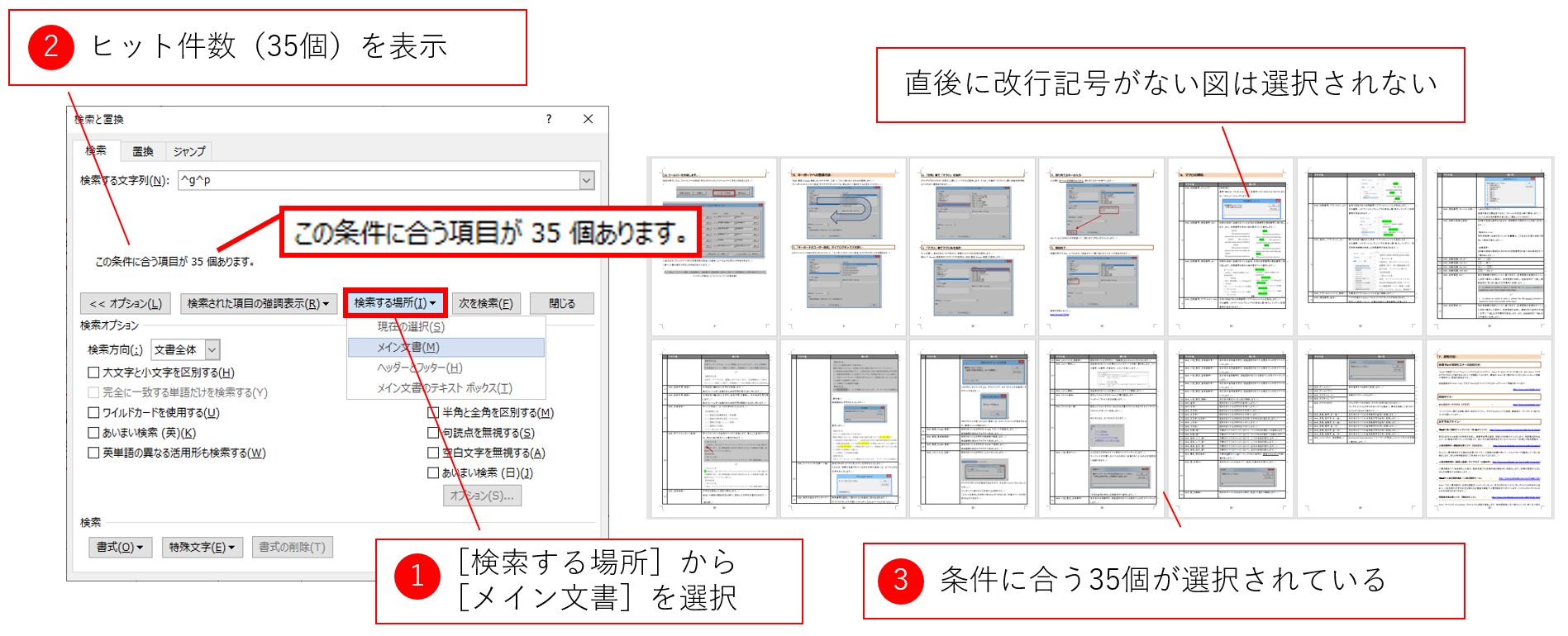
Task: Check the ワイルドカードを使用する option
Action: (94, 412)
